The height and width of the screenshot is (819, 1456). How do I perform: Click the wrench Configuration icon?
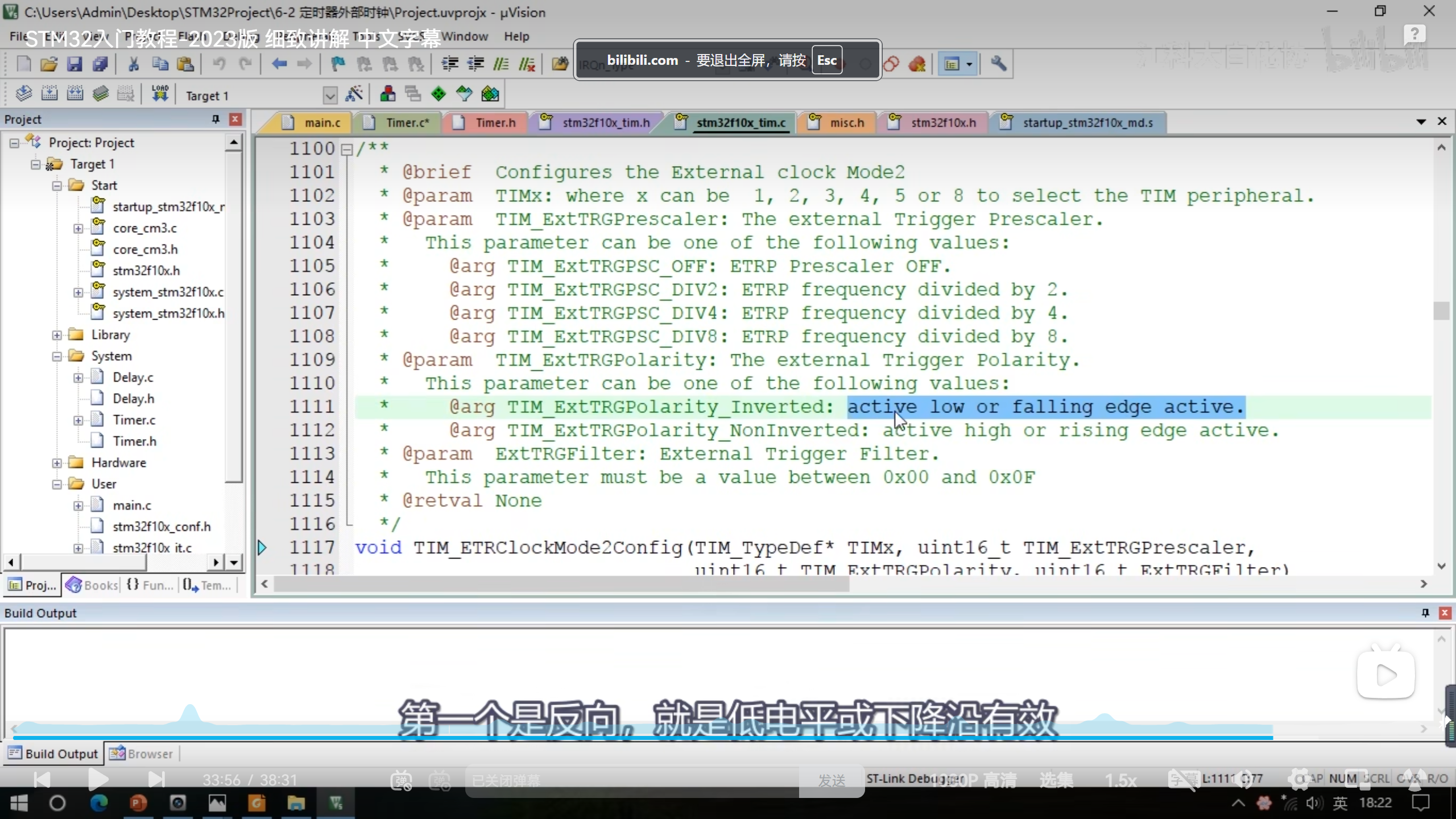[x=999, y=64]
